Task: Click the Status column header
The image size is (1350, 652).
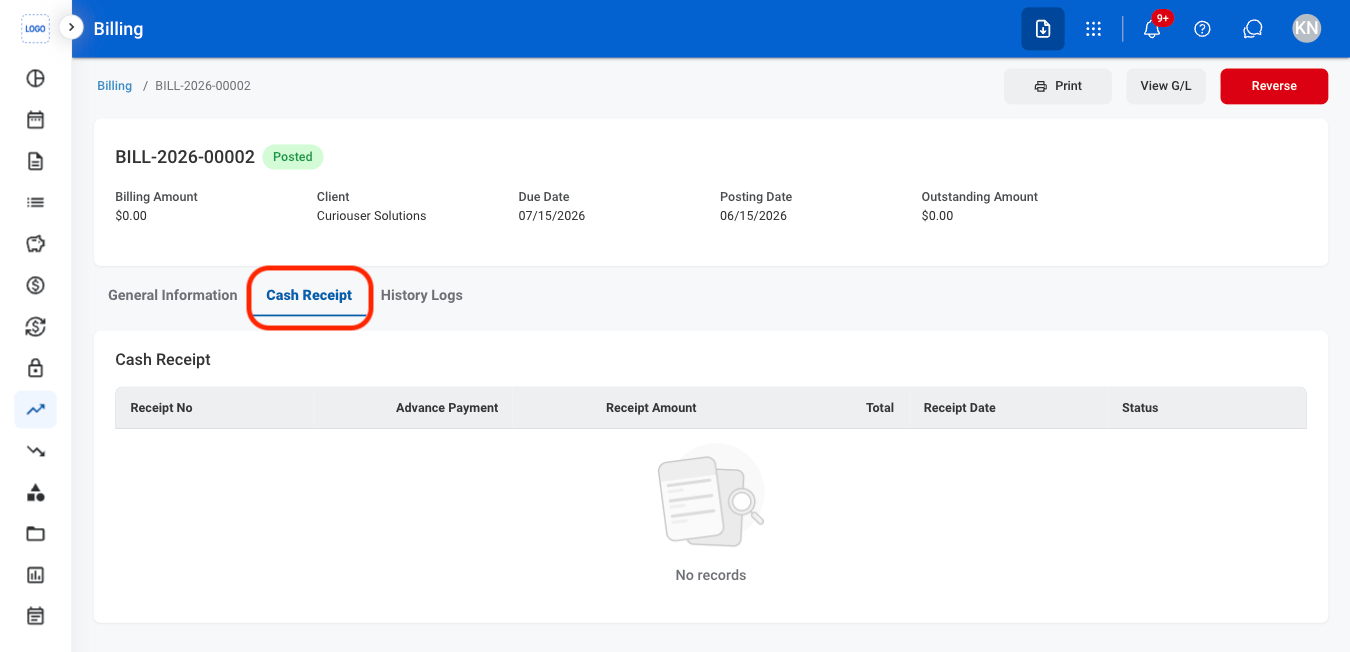Action: pyautogui.click(x=1140, y=408)
